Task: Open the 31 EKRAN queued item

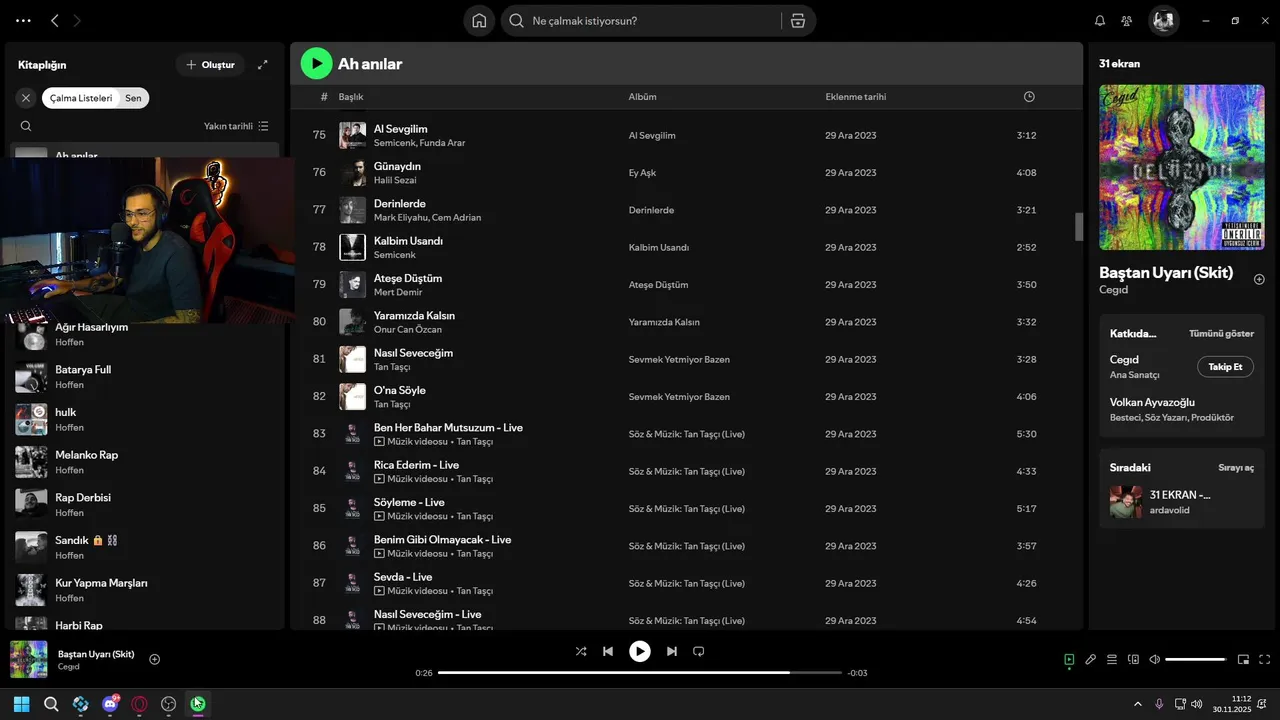Action: coord(1181,502)
